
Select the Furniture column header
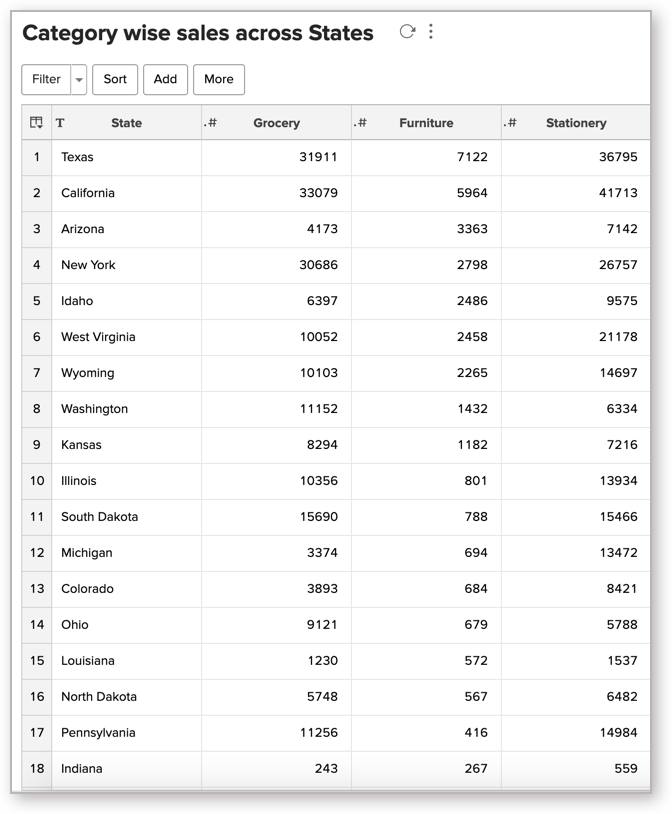coord(426,123)
